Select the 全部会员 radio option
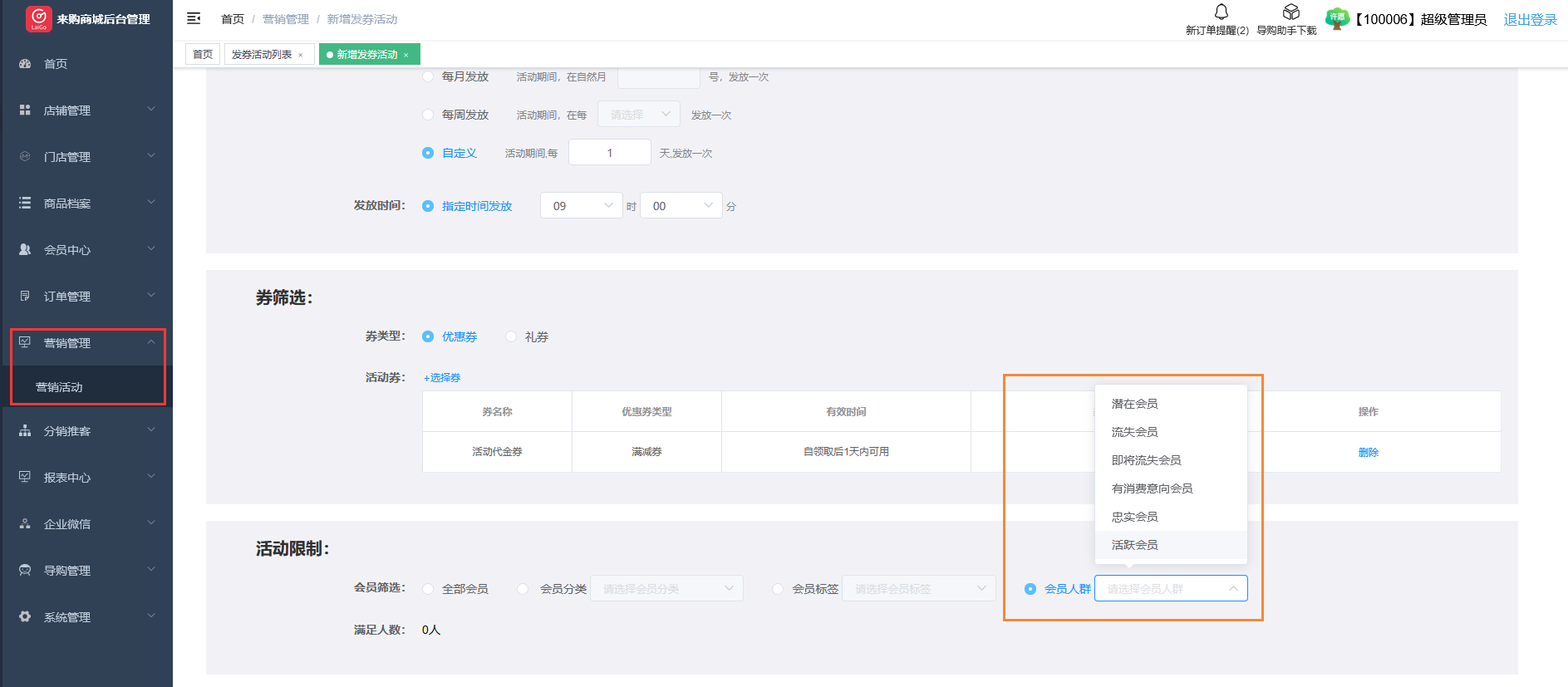Viewport: 1568px width, 687px height. tap(428, 589)
